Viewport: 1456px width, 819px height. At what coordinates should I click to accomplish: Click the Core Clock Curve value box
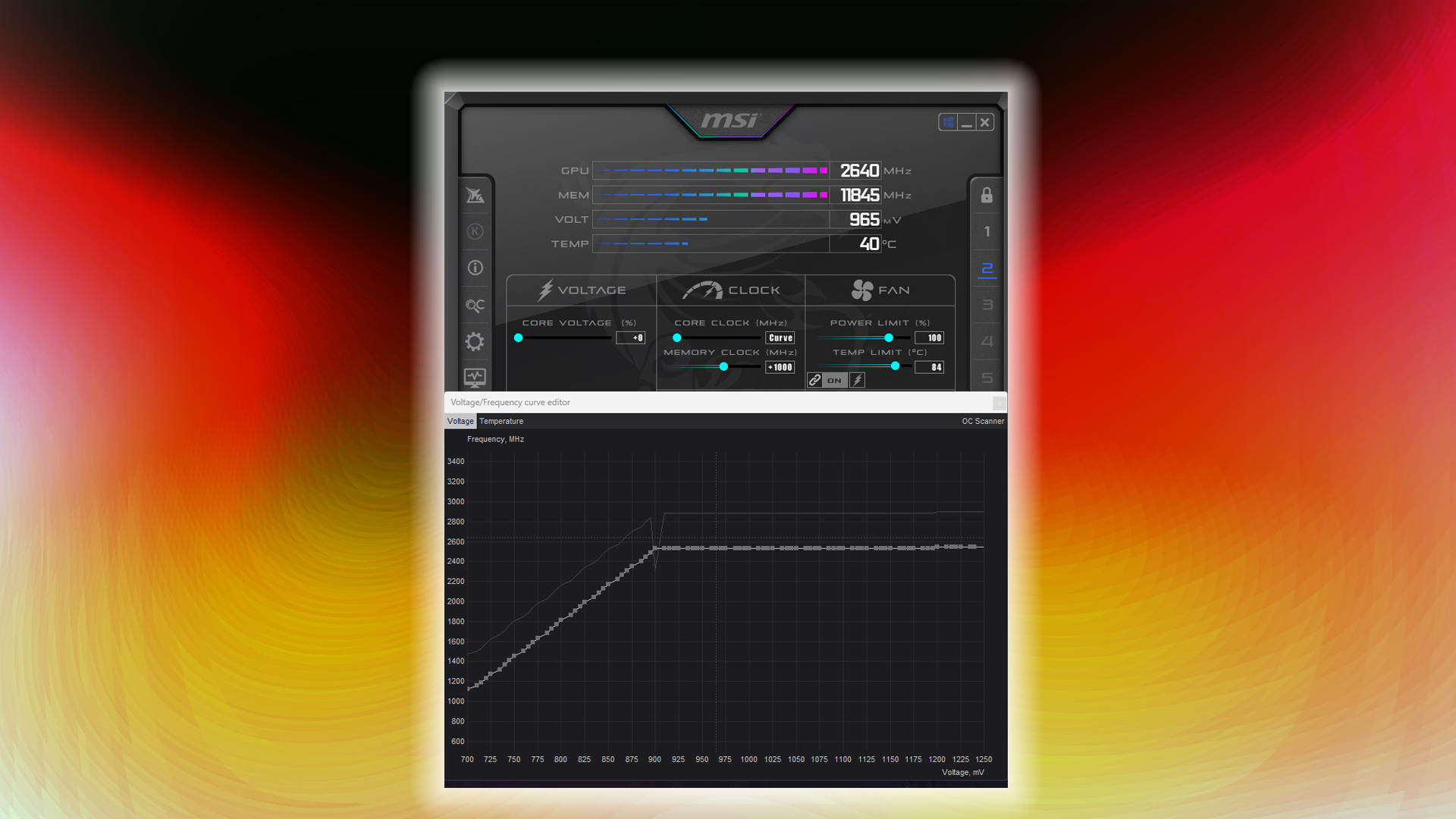click(x=780, y=338)
